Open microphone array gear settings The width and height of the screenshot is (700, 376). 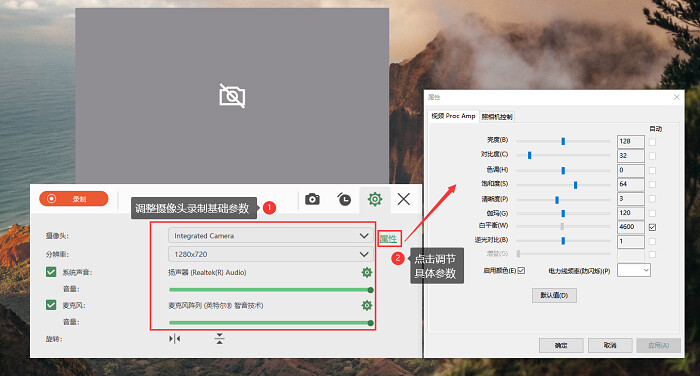tap(367, 305)
